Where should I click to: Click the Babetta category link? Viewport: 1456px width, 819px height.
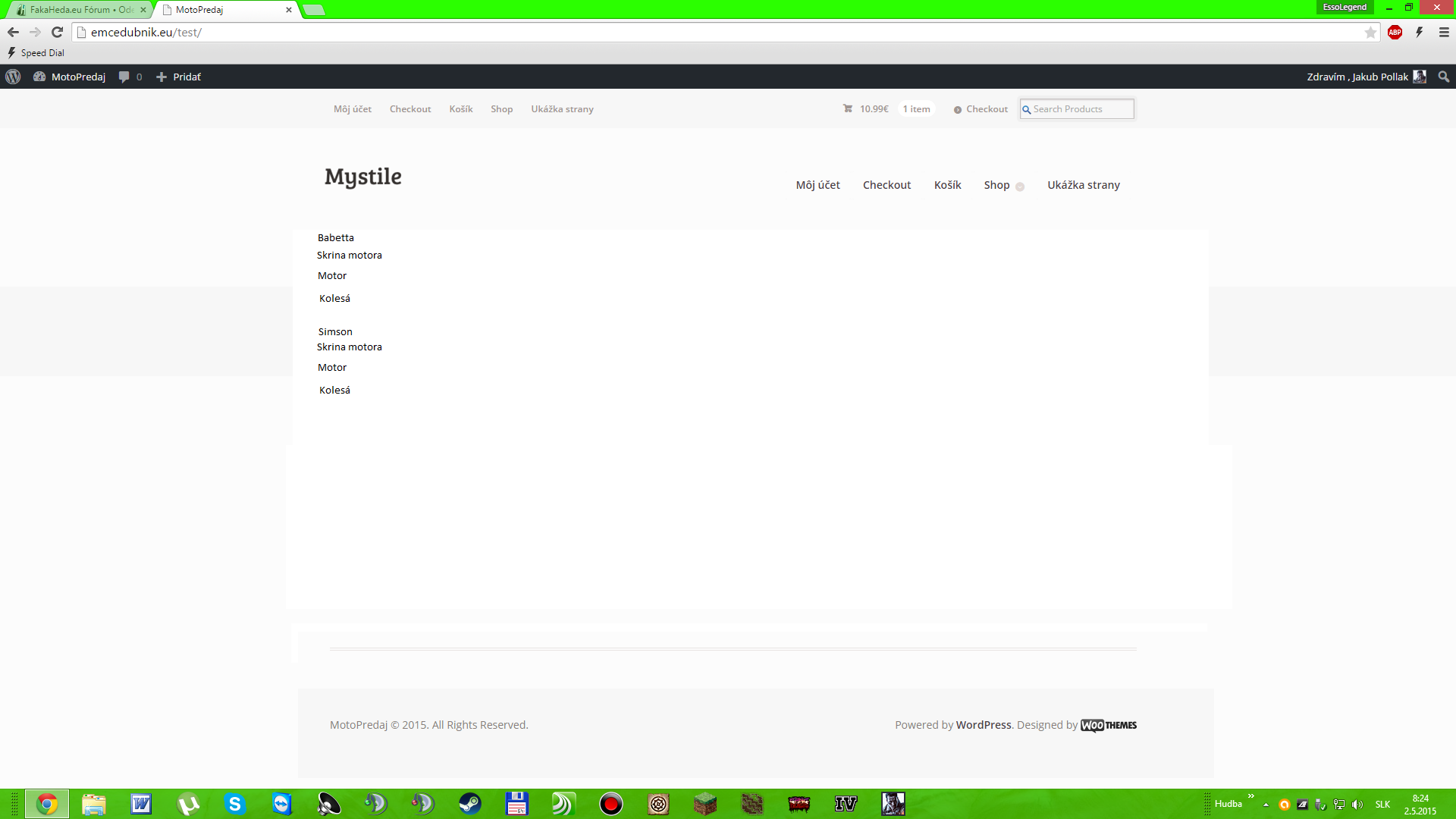335,237
